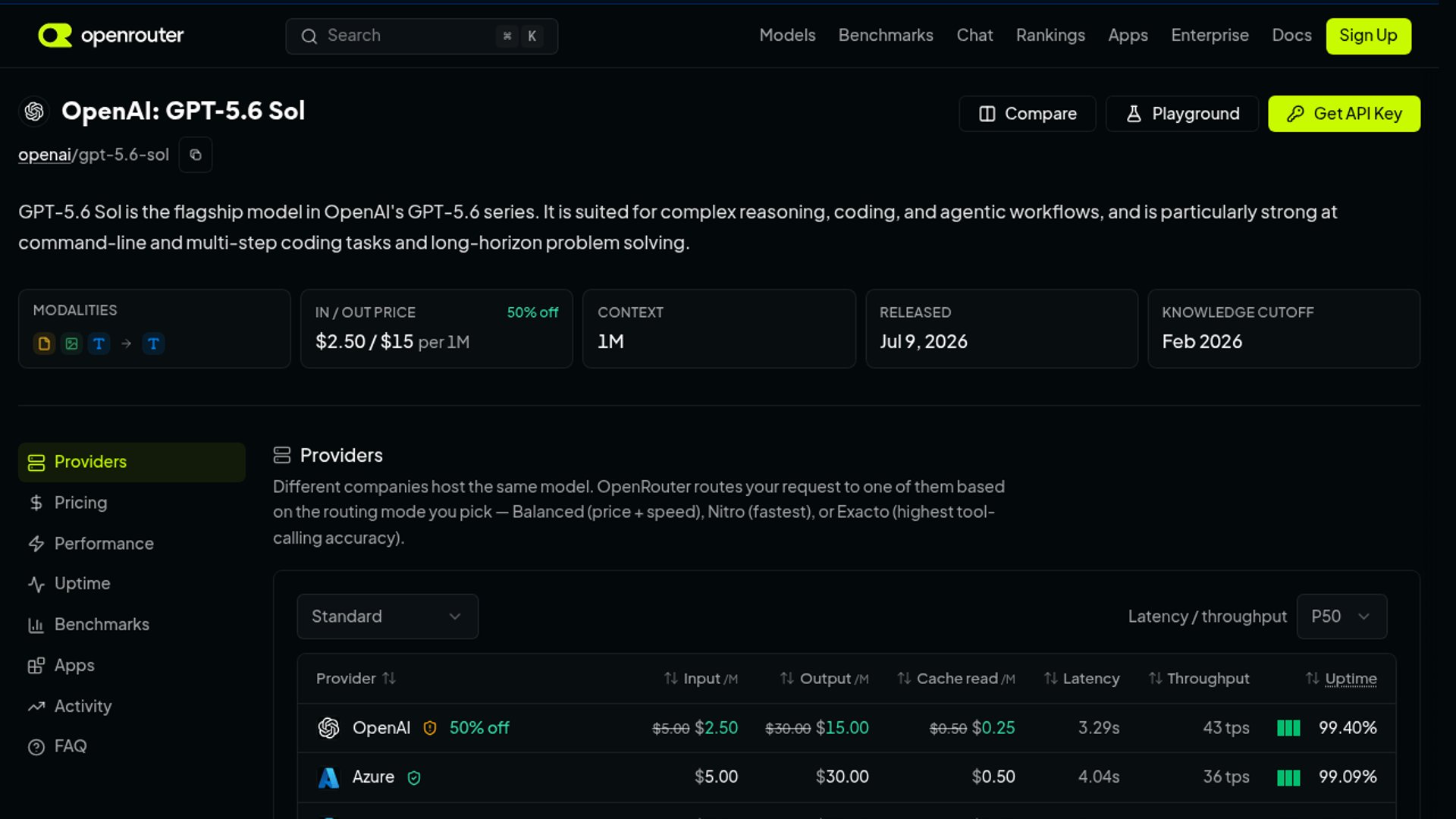
Task: Select the Pricing sidebar tab
Action: tap(132, 503)
